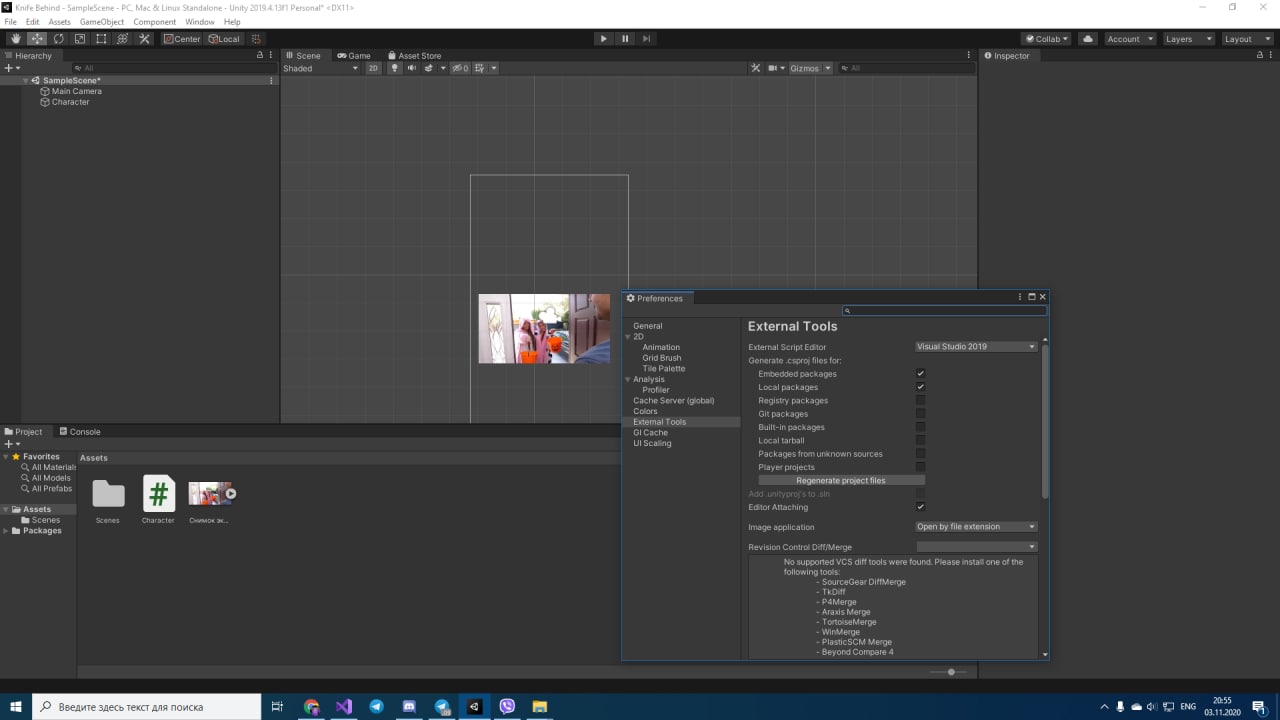Open cloud services icon
This screenshot has height=720, width=1280.
1088,39
